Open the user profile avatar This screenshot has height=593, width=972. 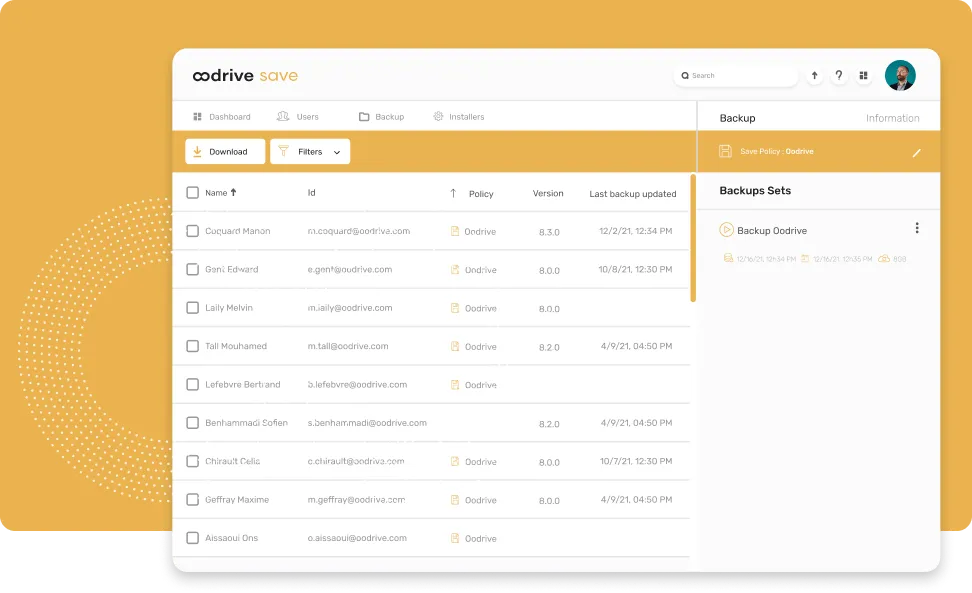pos(900,76)
